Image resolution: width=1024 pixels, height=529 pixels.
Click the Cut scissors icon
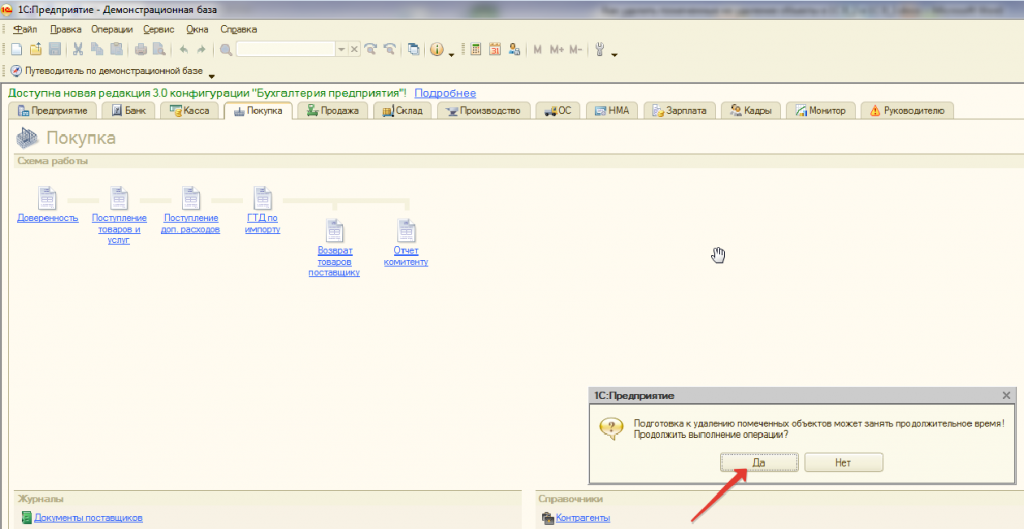point(78,49)
